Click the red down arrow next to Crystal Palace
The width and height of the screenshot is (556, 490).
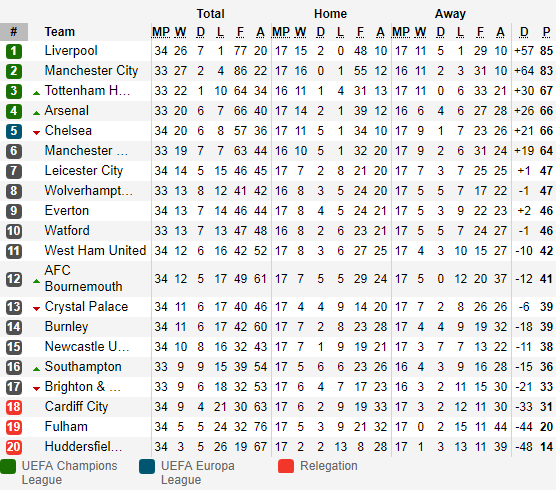tap(36, 309)
